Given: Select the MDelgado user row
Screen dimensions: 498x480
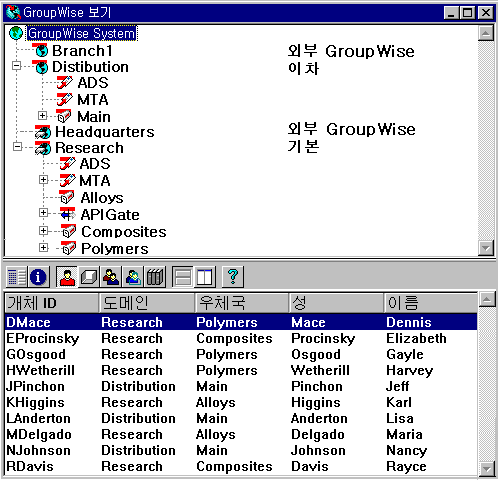Looking at the screenshot, I should pos(241,434).
